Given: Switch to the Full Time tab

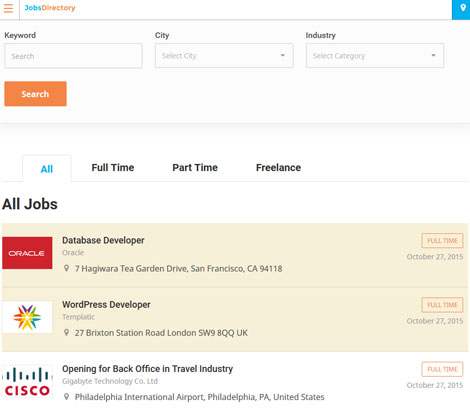Looking at the screenshot, I should (x=113, y=167).
